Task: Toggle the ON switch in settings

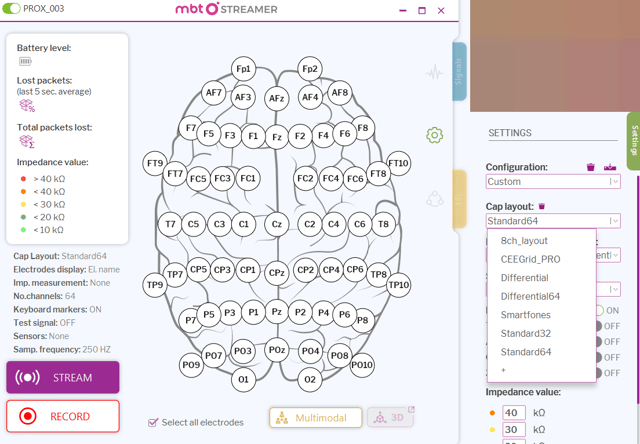Action: coord(600,311)
